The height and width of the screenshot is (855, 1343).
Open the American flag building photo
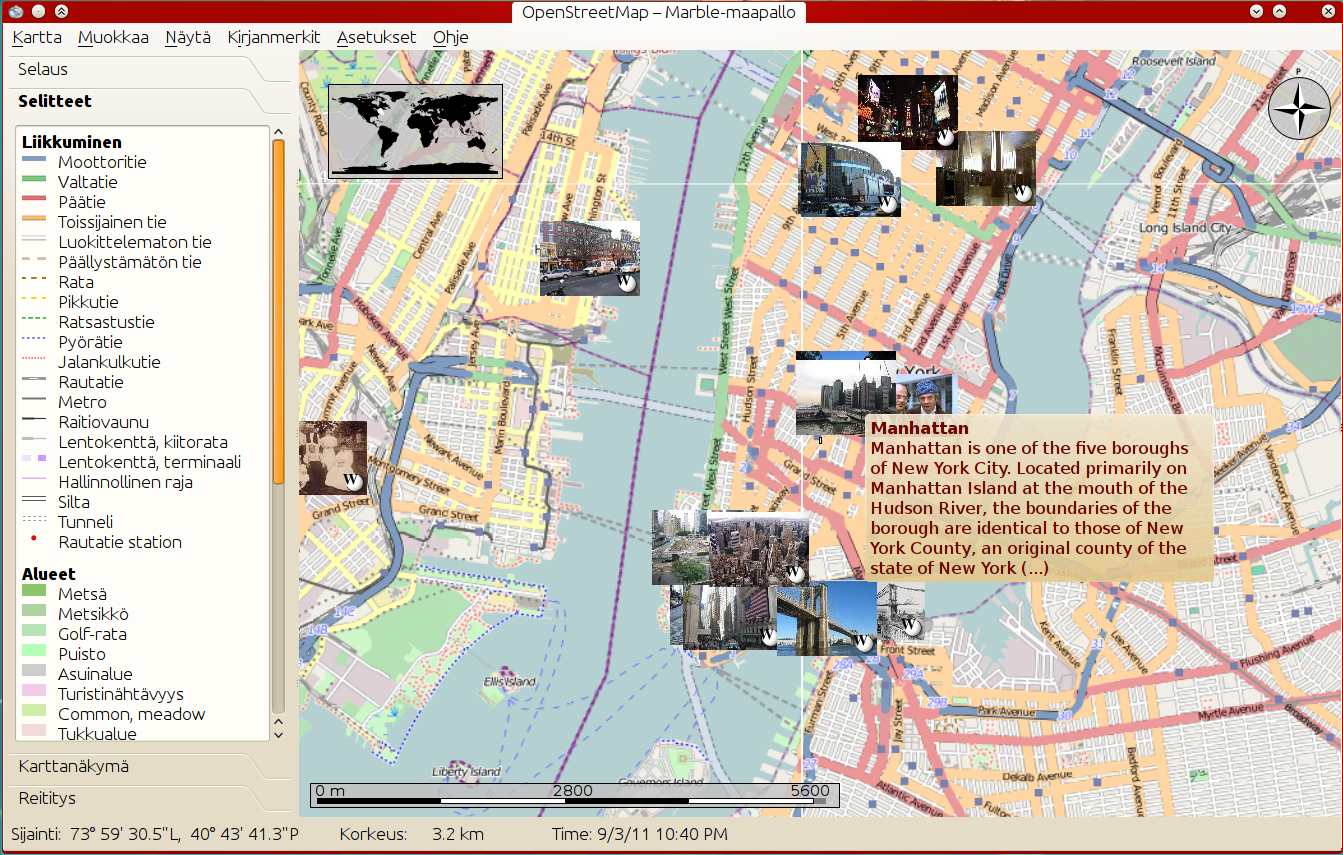coord(729,615)
